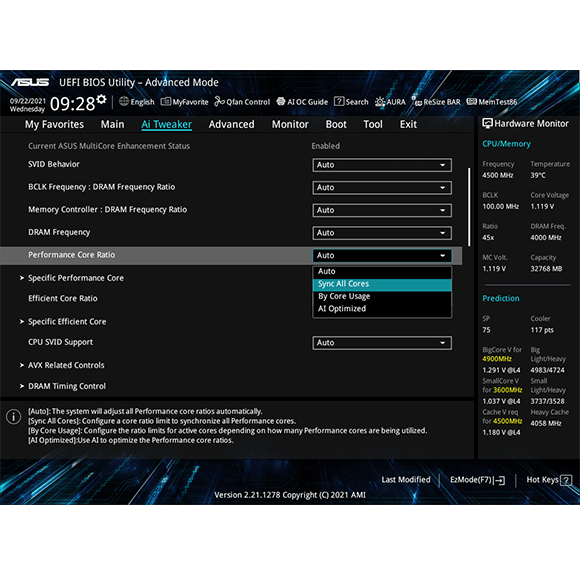Image resolution: width=580 pixels, height=580 pixels.
Task: Click the 09/22/2021 Wednesday date
Action: tap(28, 105)
